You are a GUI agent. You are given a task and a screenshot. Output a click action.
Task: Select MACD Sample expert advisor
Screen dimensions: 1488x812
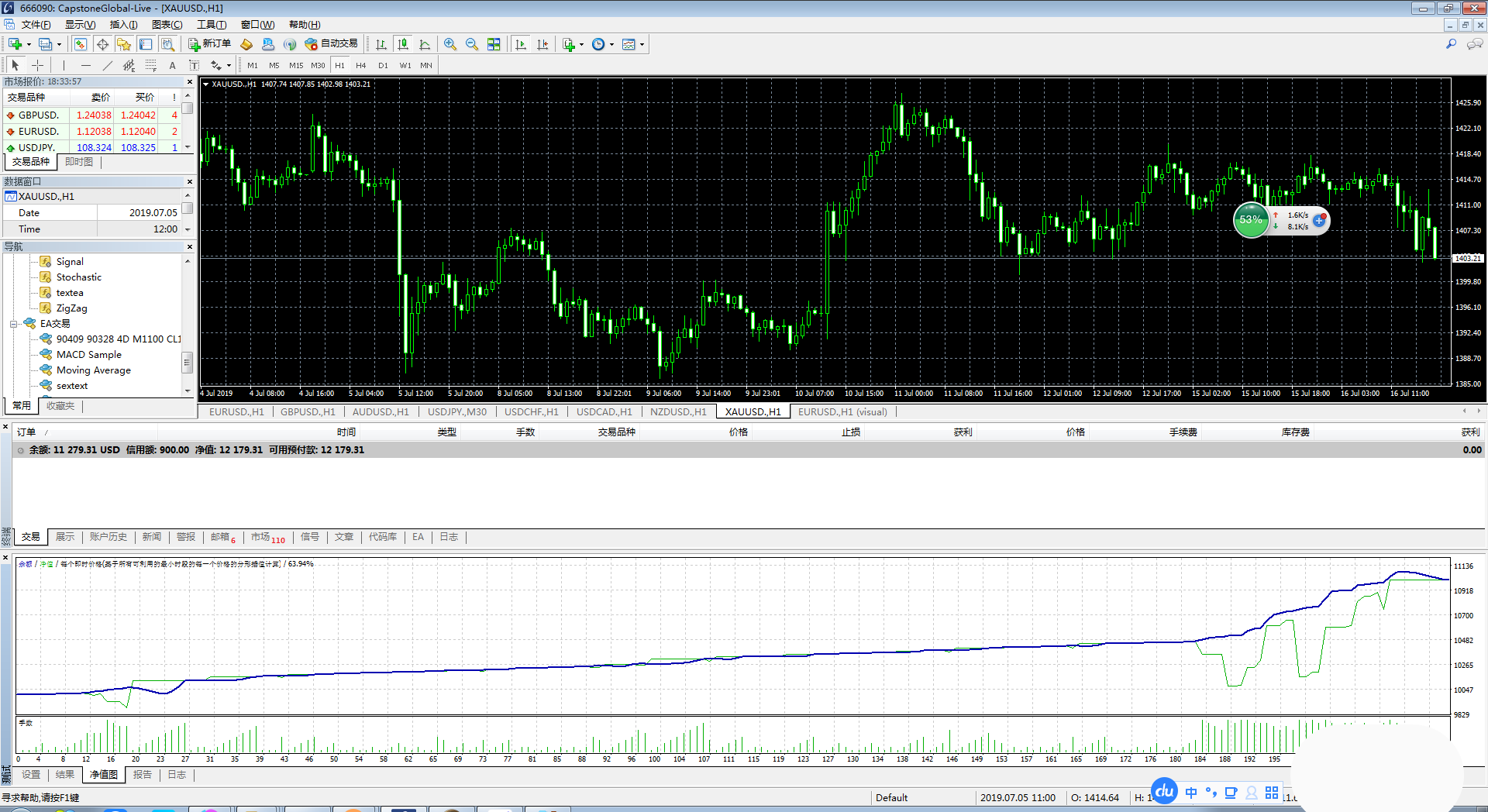click(x=88, y=355)
